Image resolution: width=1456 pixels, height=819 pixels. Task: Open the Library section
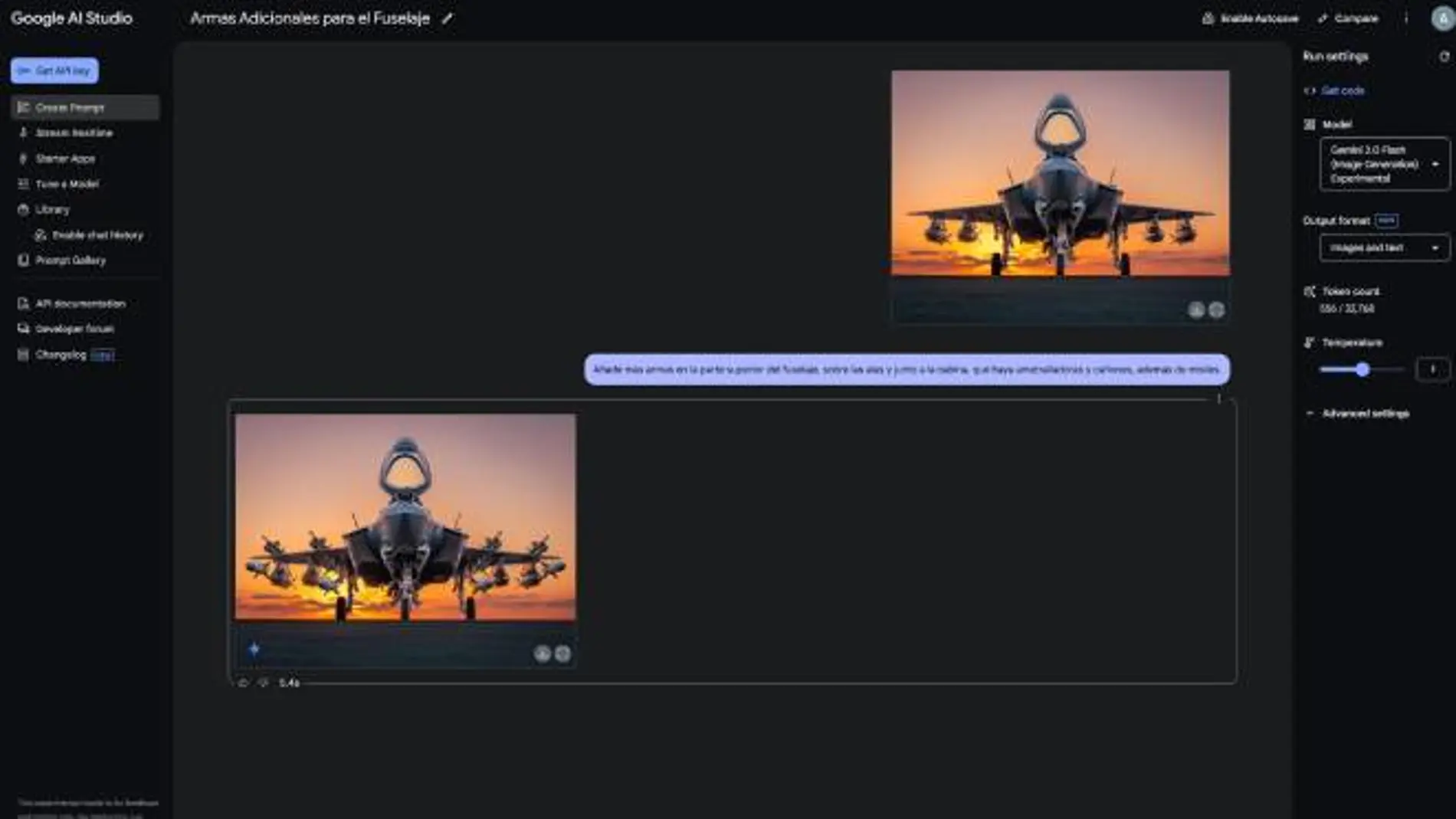click(x=53, y=209)
